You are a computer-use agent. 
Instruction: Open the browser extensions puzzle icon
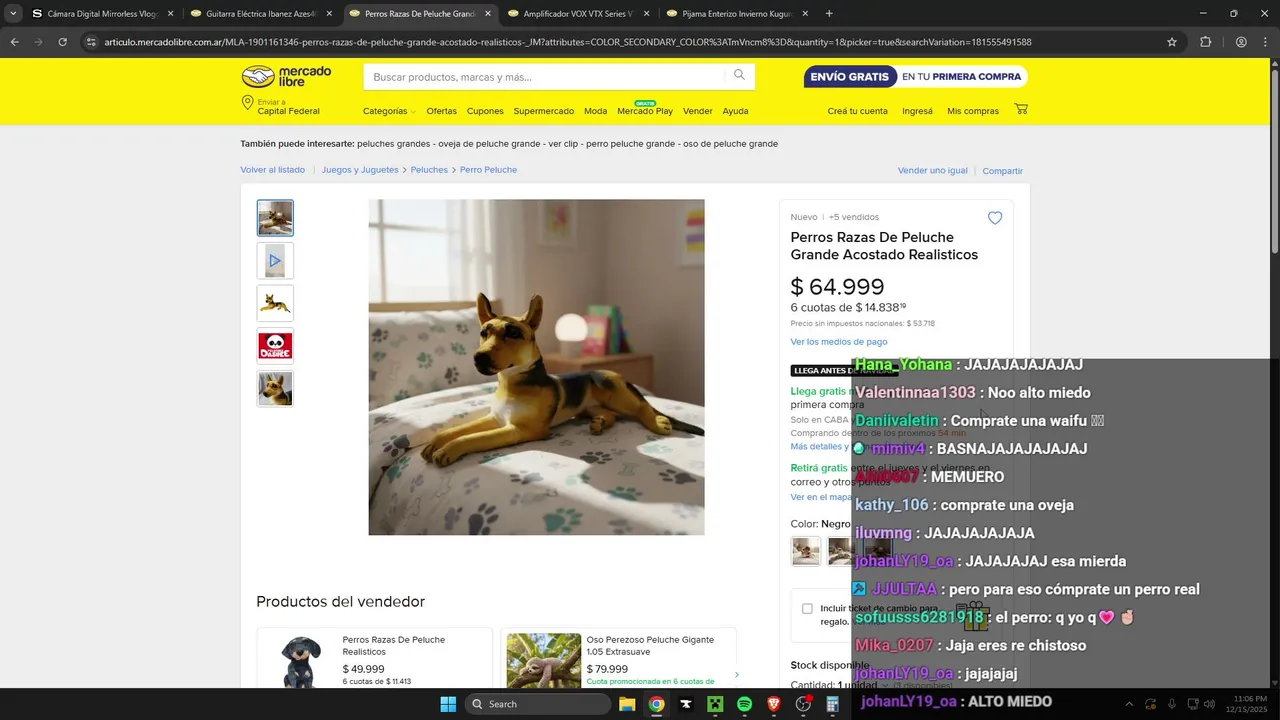point(1205,42)
